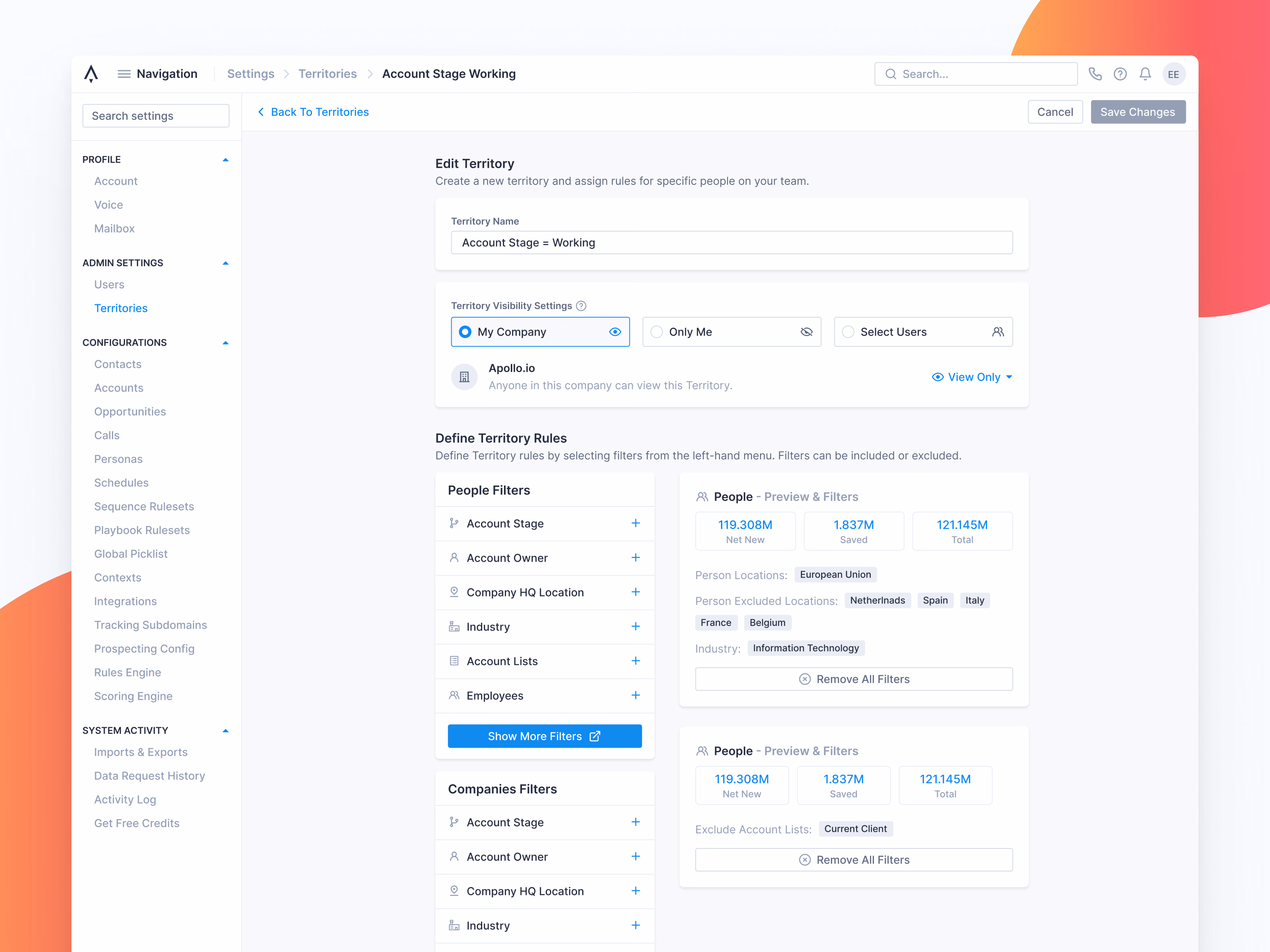Add Companies filter Account Stage plus icon

[635, 822]
